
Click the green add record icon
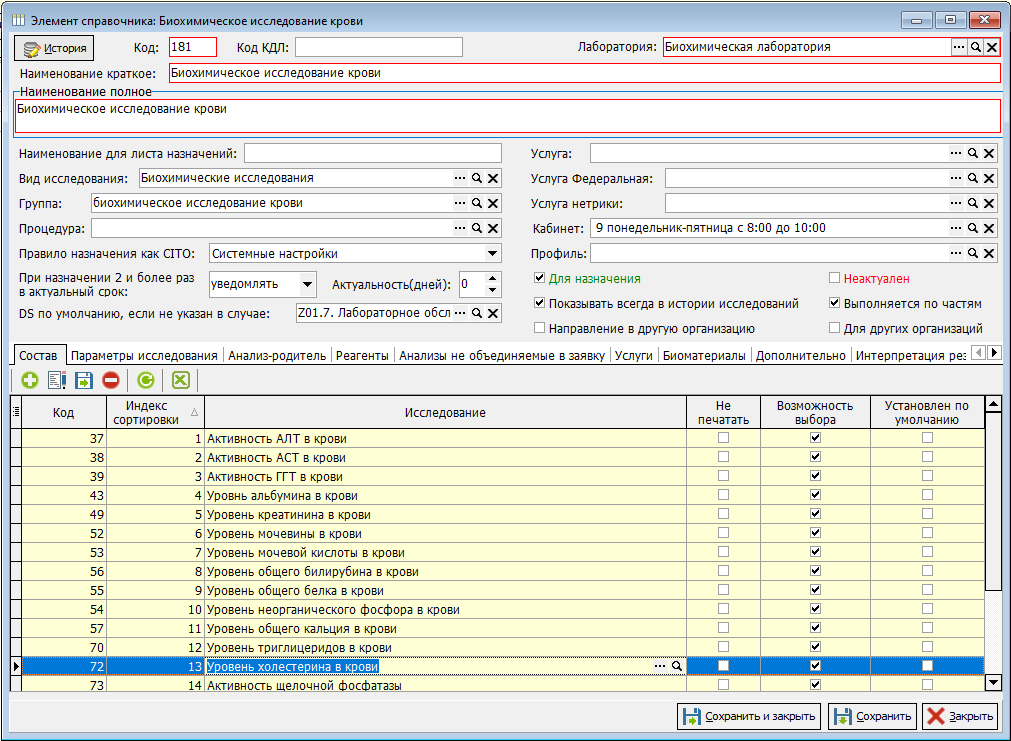point(29,380)
